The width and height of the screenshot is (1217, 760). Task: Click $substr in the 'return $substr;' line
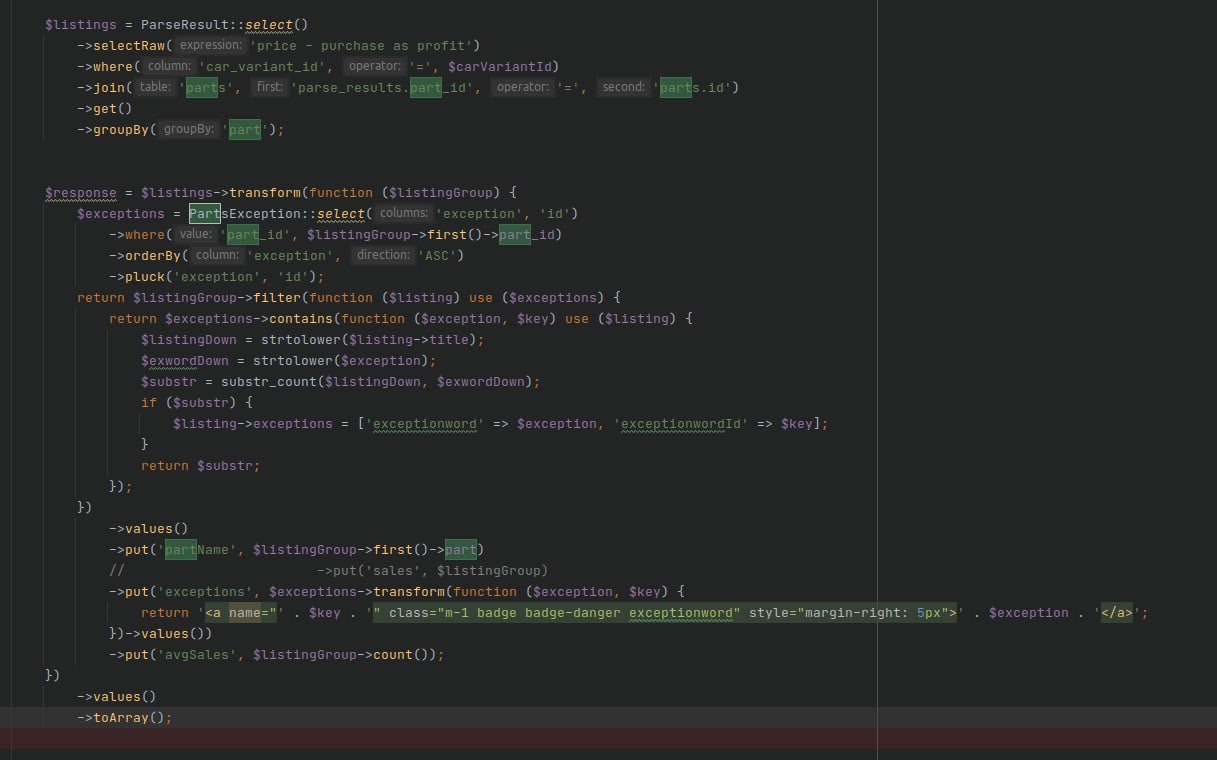(225, 465)
